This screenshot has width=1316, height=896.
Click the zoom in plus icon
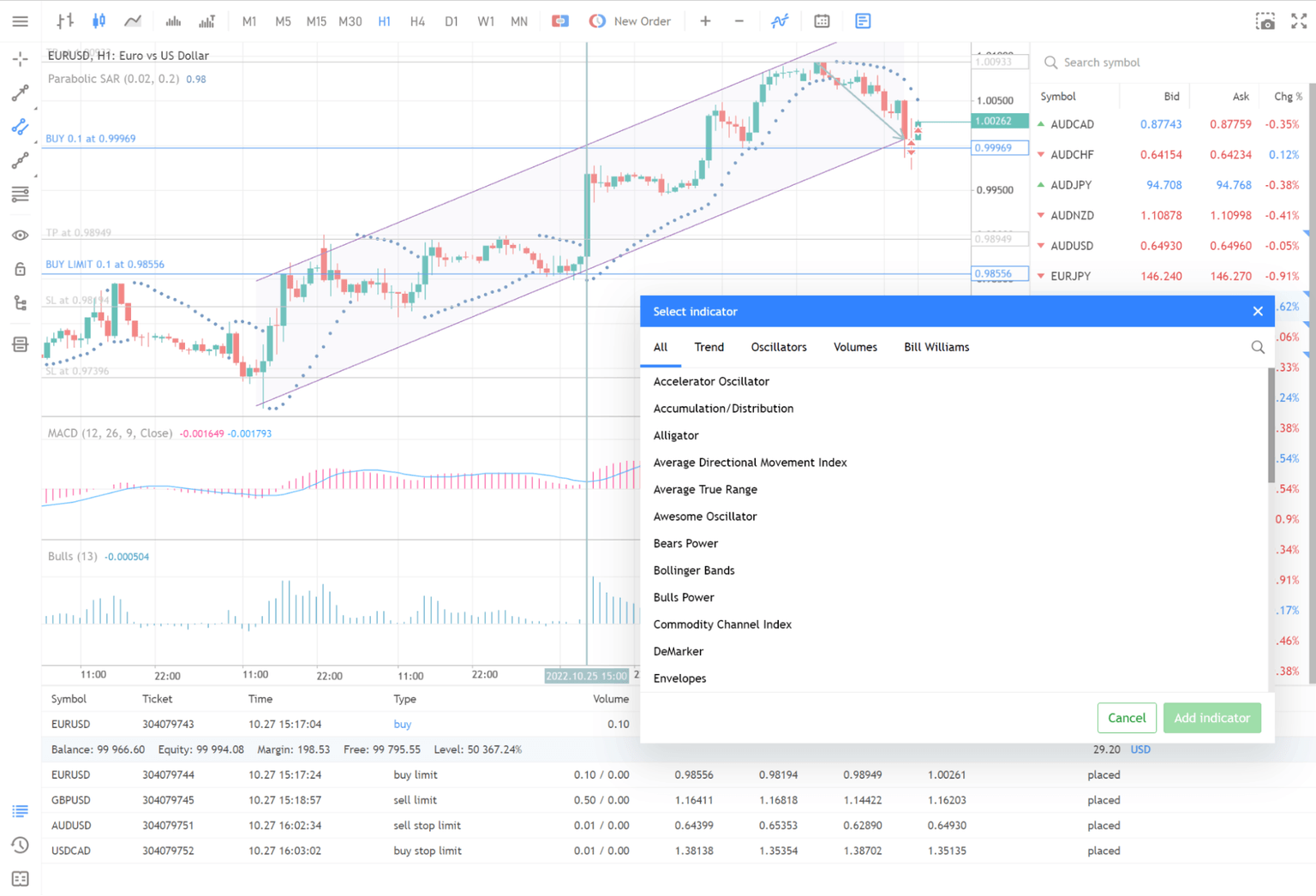point(705,21)
